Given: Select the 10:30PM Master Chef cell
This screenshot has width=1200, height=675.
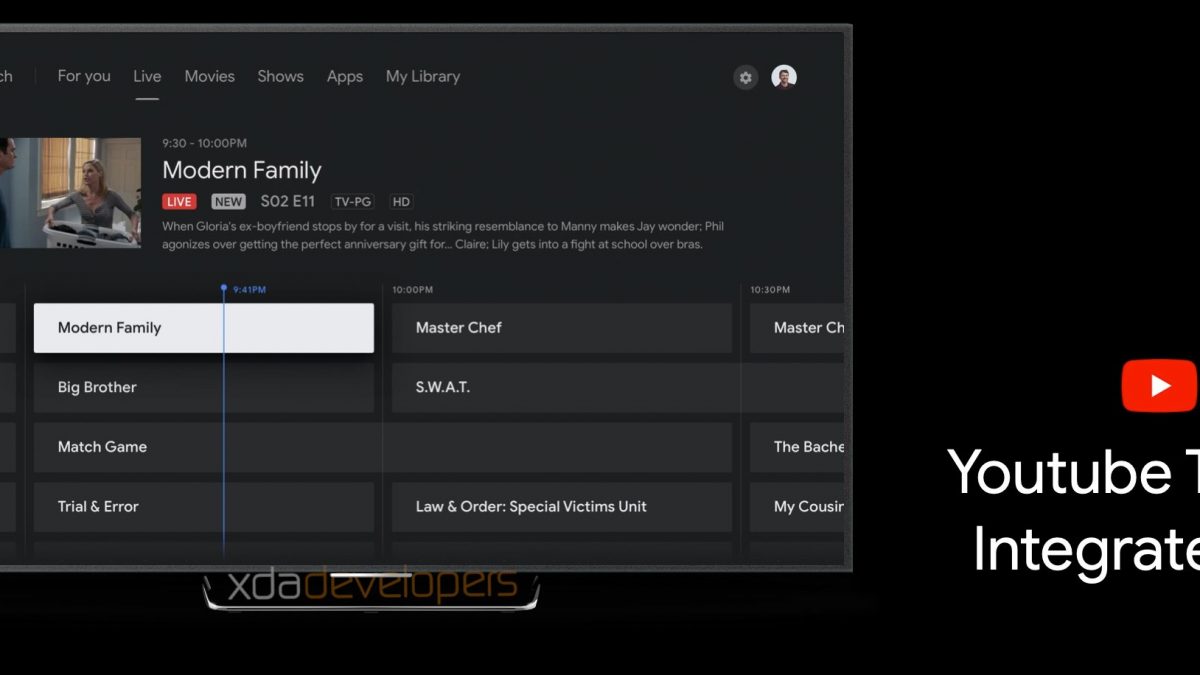Looking at the screenshot, I should click(x=799, y=328).
